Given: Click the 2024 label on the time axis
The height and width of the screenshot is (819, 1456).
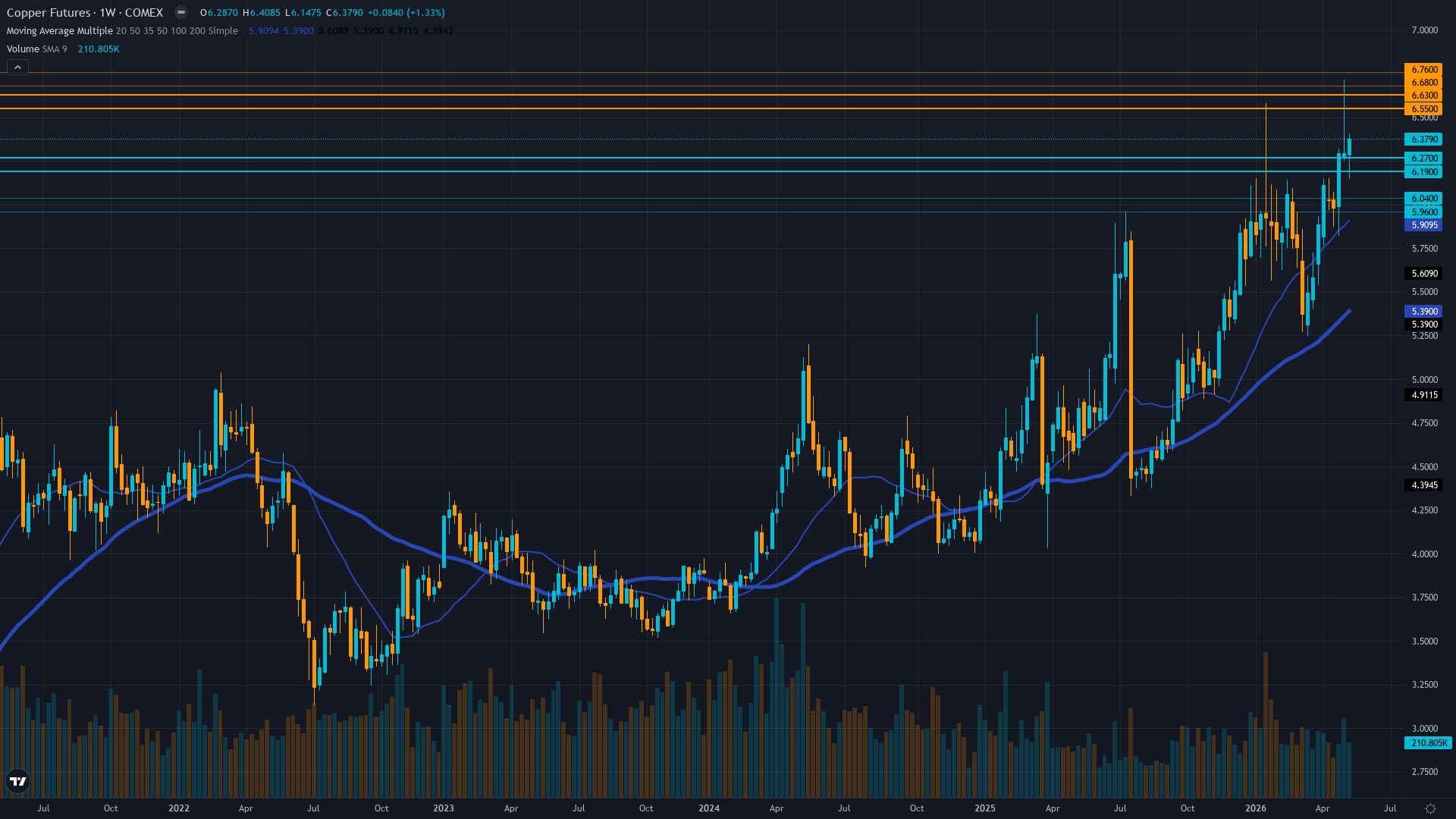Looking at the screenshot, I should click(709, 808).
